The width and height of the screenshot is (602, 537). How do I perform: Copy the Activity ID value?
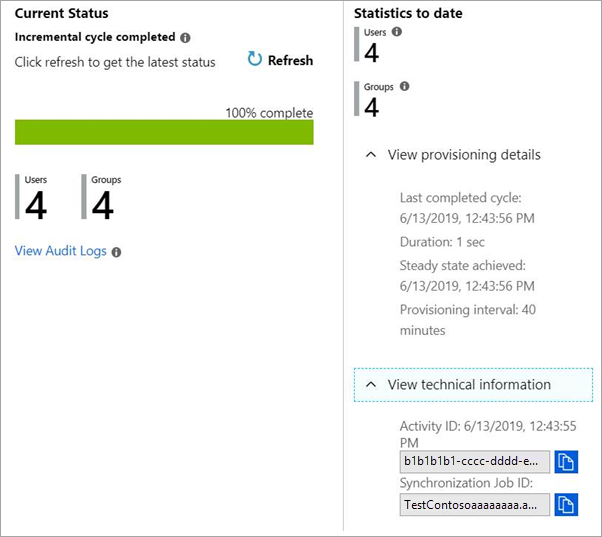tap(566, 461)
